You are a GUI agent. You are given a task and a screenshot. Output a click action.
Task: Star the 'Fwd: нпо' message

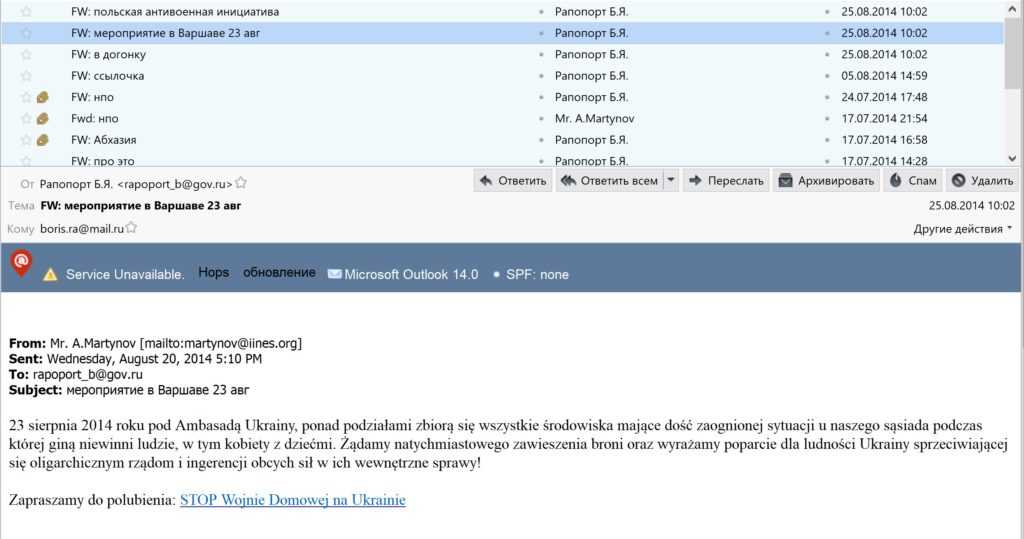point(26,119)
